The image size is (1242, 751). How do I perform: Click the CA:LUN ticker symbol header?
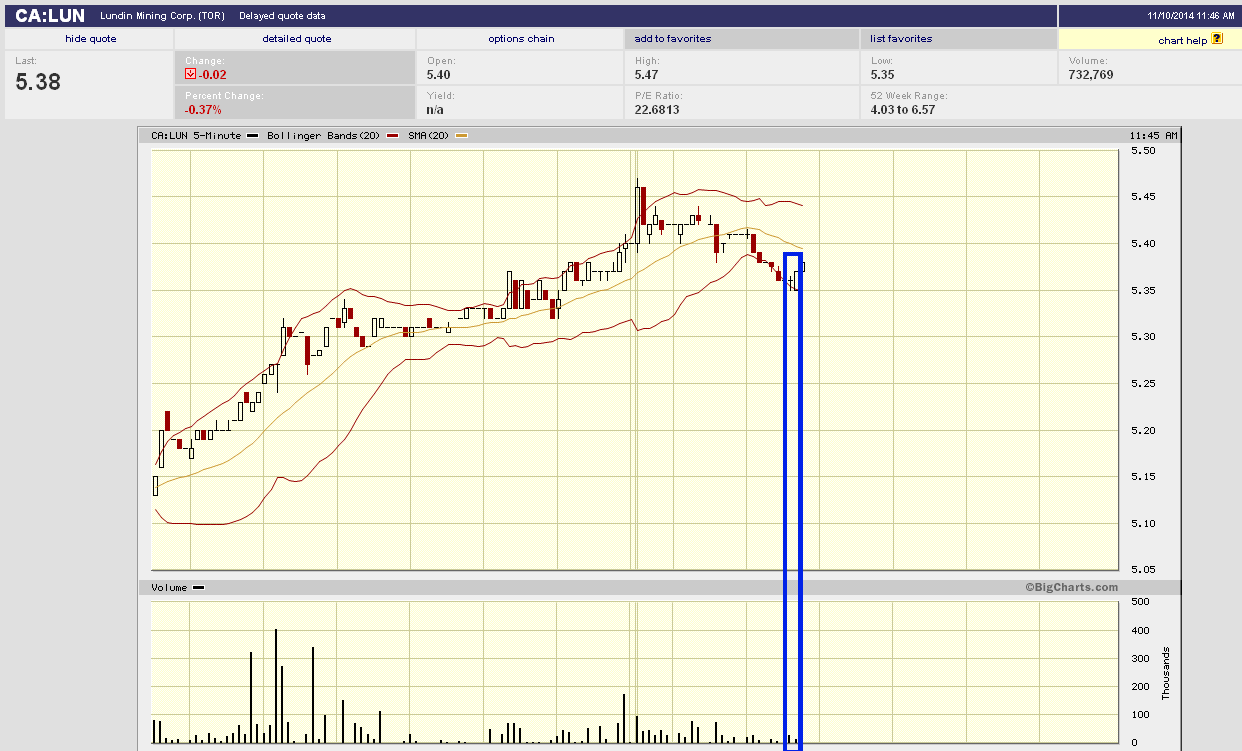(x=50, y=16)
